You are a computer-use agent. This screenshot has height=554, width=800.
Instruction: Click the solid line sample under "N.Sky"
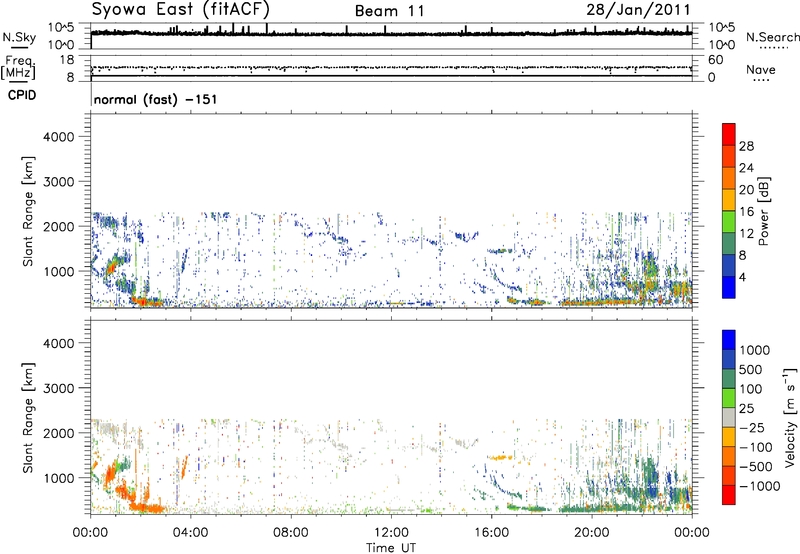[x=19, y=48]
